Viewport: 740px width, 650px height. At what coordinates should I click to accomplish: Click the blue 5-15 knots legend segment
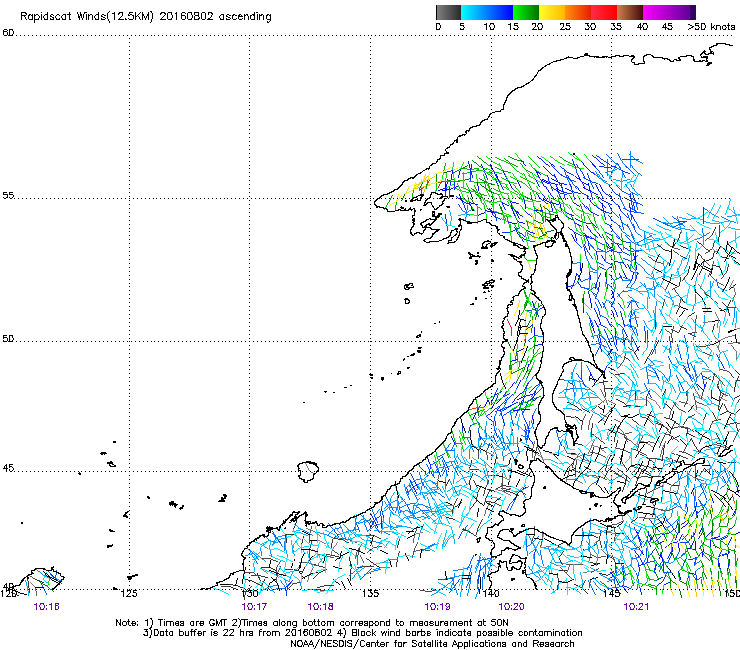(487, 12)
